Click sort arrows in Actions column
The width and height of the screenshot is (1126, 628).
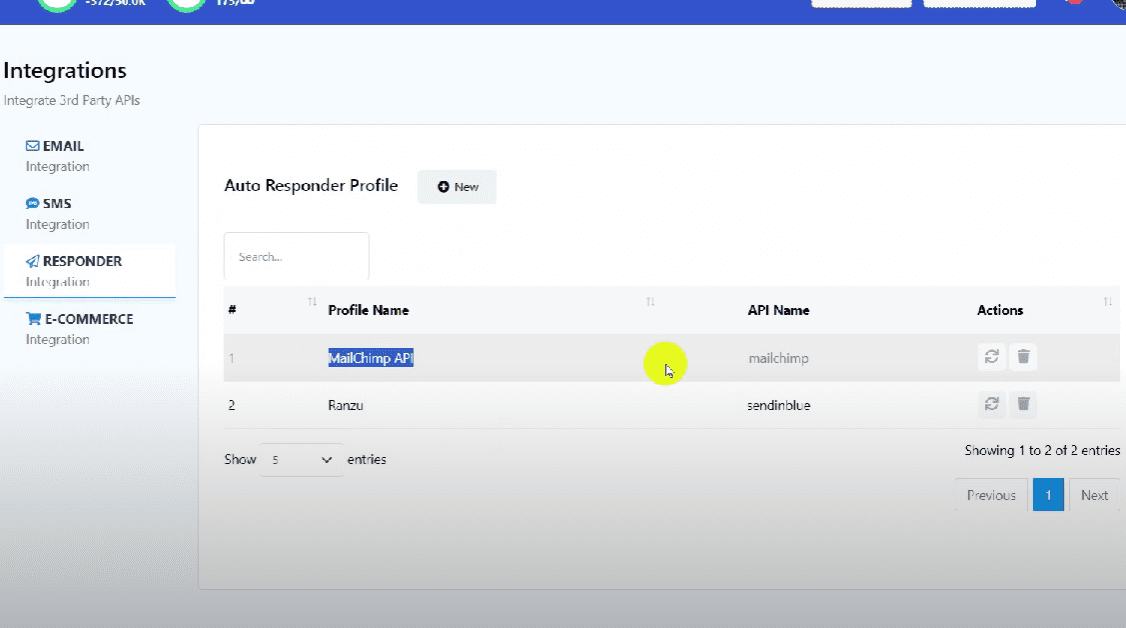(1107, 302)
